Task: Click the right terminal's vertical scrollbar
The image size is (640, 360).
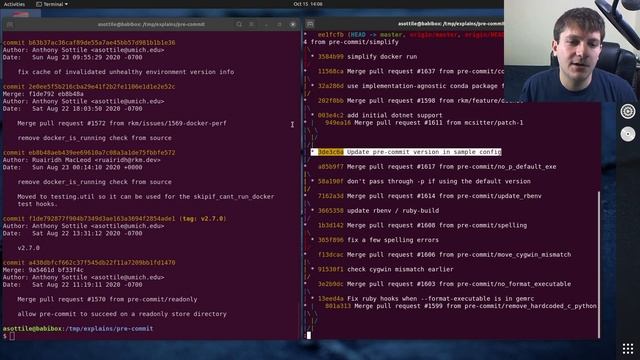Action: click(599, 264)
